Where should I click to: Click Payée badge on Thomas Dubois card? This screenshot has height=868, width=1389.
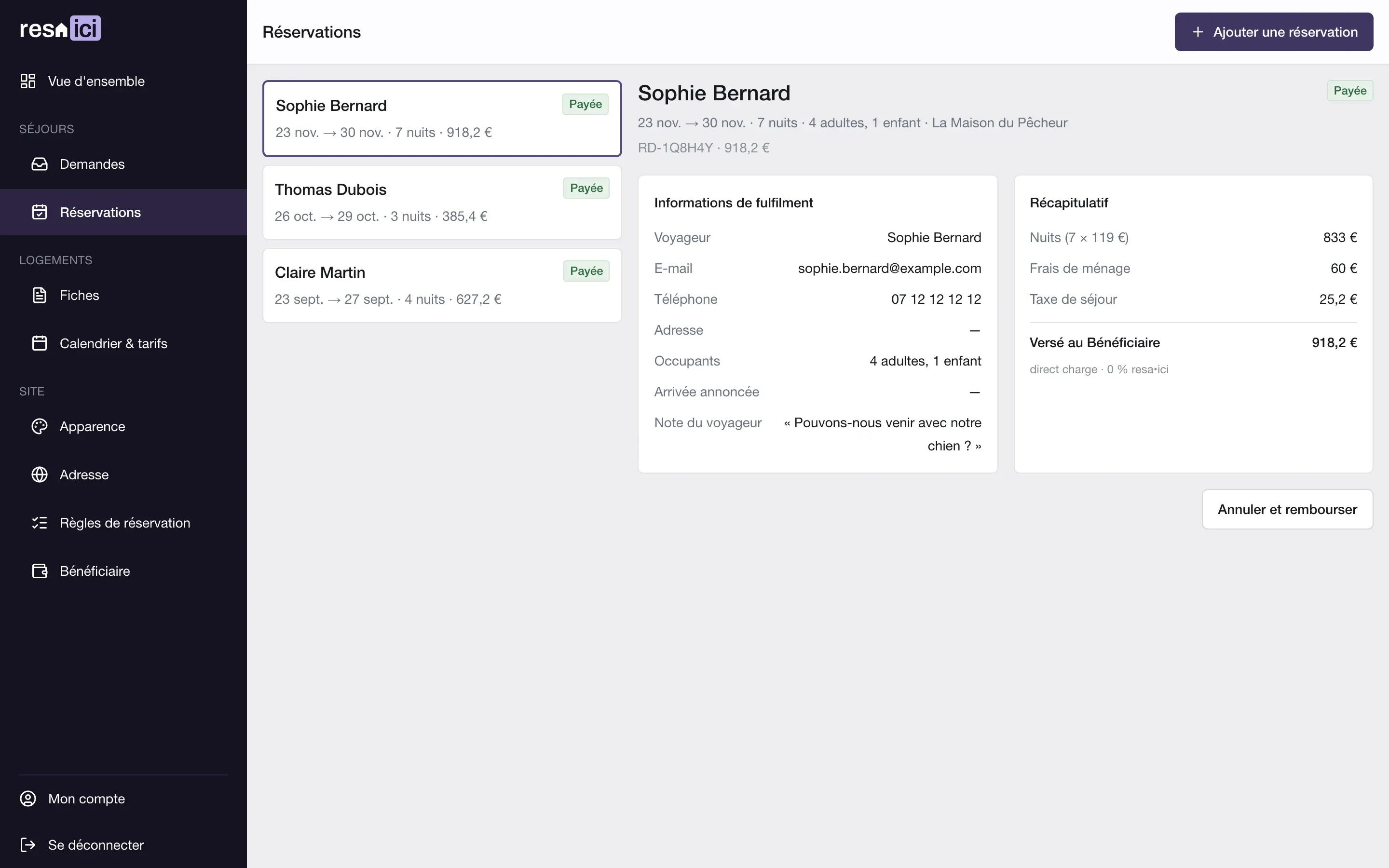[x=586, y=188]
